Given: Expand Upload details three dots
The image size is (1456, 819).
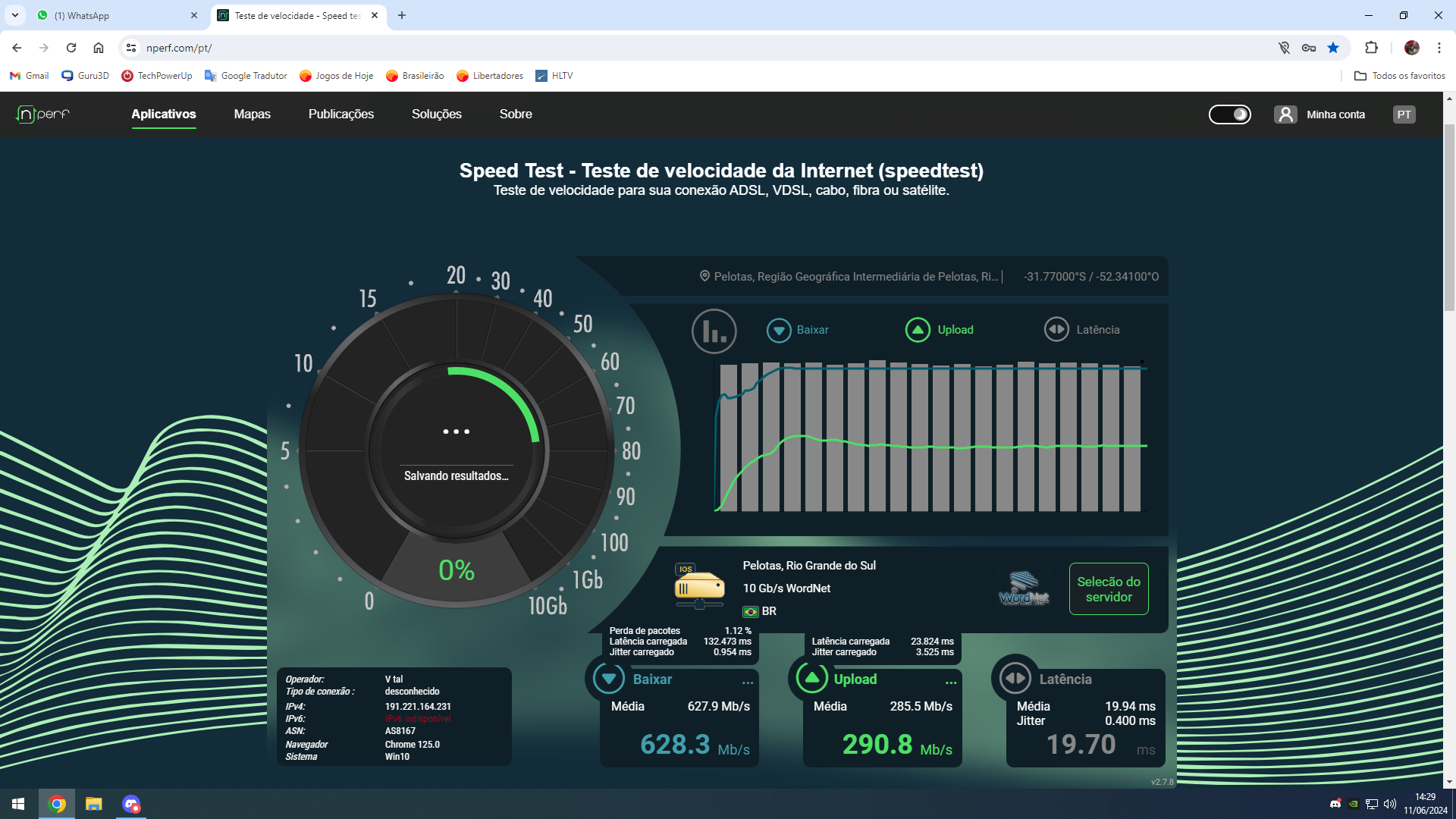Looking at the screenshot, I should click(x=951, y=682).
